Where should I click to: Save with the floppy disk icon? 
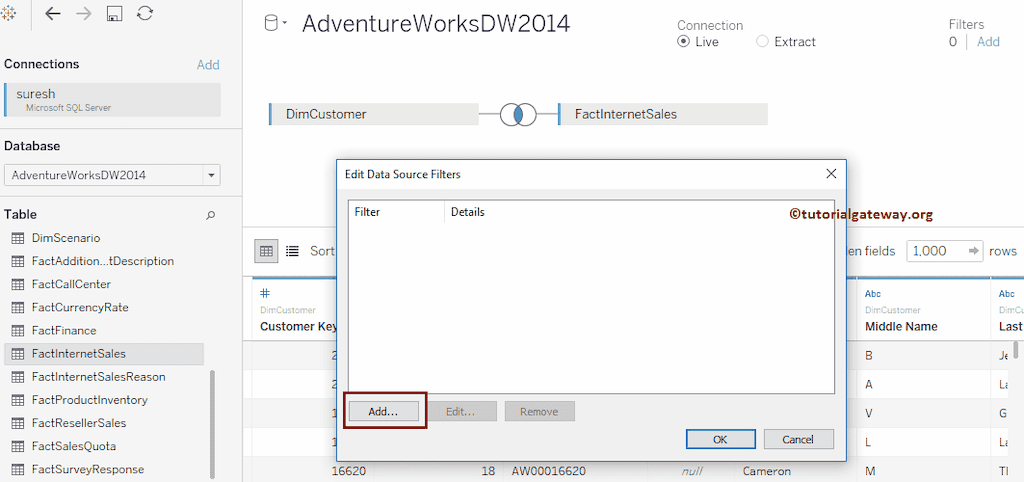coord(114,14)
